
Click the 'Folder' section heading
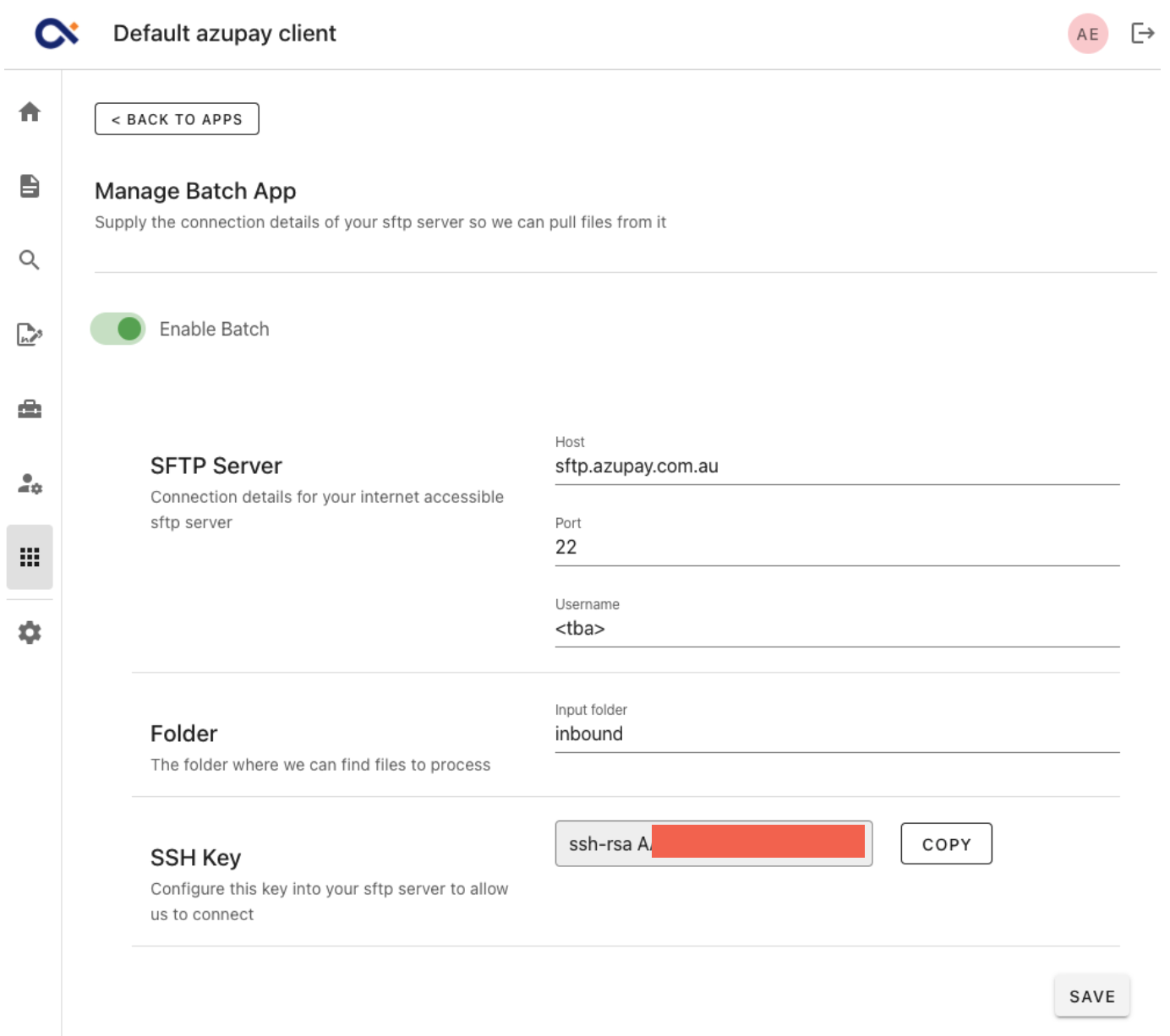pyautogui.click(x=183, y=733)
